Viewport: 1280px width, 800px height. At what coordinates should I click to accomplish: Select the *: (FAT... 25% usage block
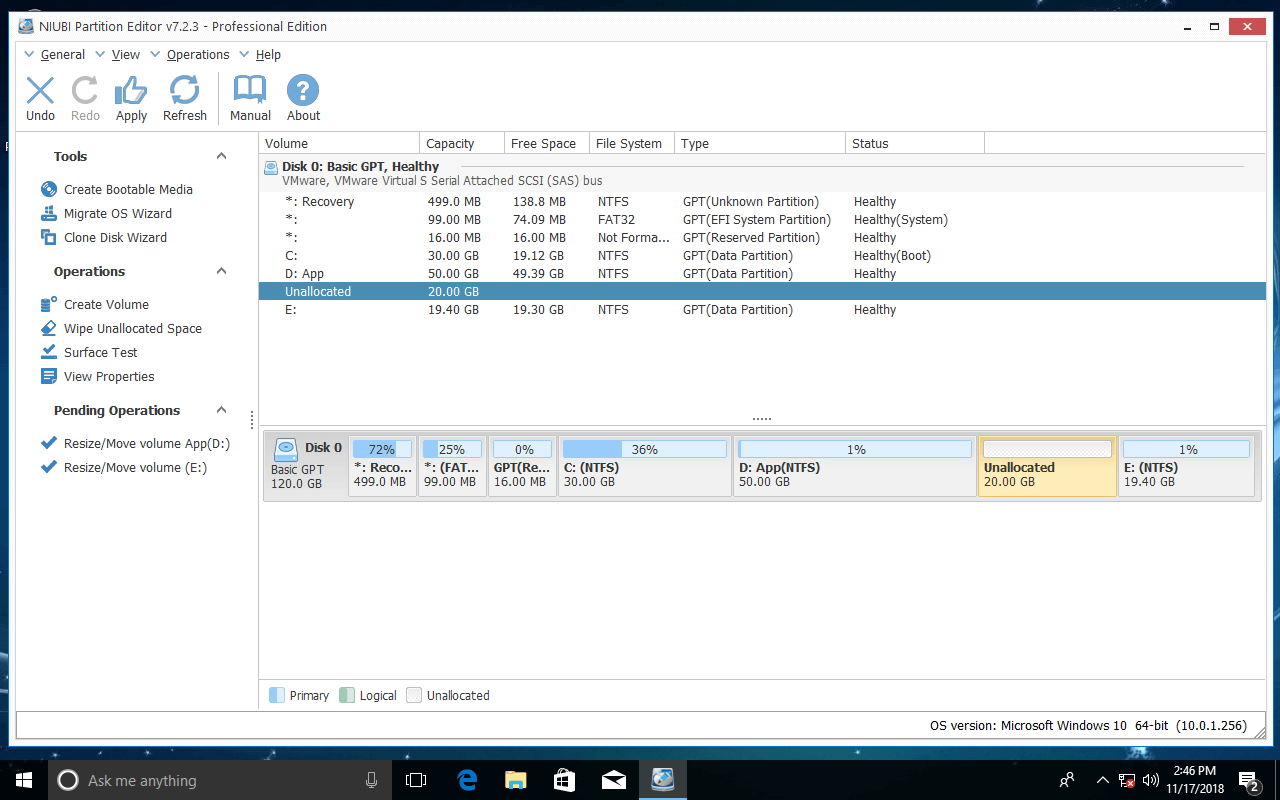click(x=452, y=465)
